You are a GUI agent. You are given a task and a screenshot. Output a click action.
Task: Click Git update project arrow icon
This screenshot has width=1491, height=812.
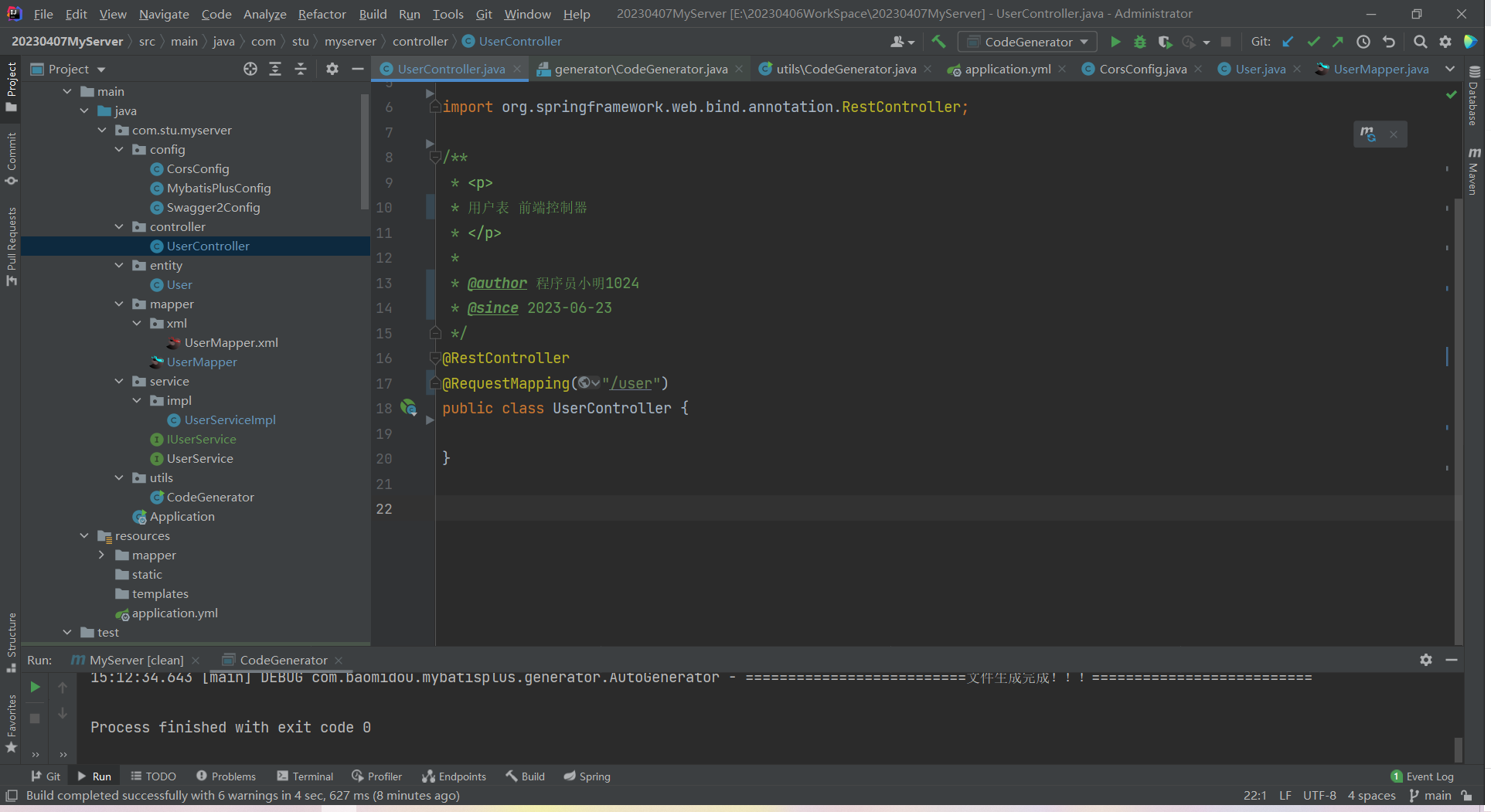click(1288, 42)
